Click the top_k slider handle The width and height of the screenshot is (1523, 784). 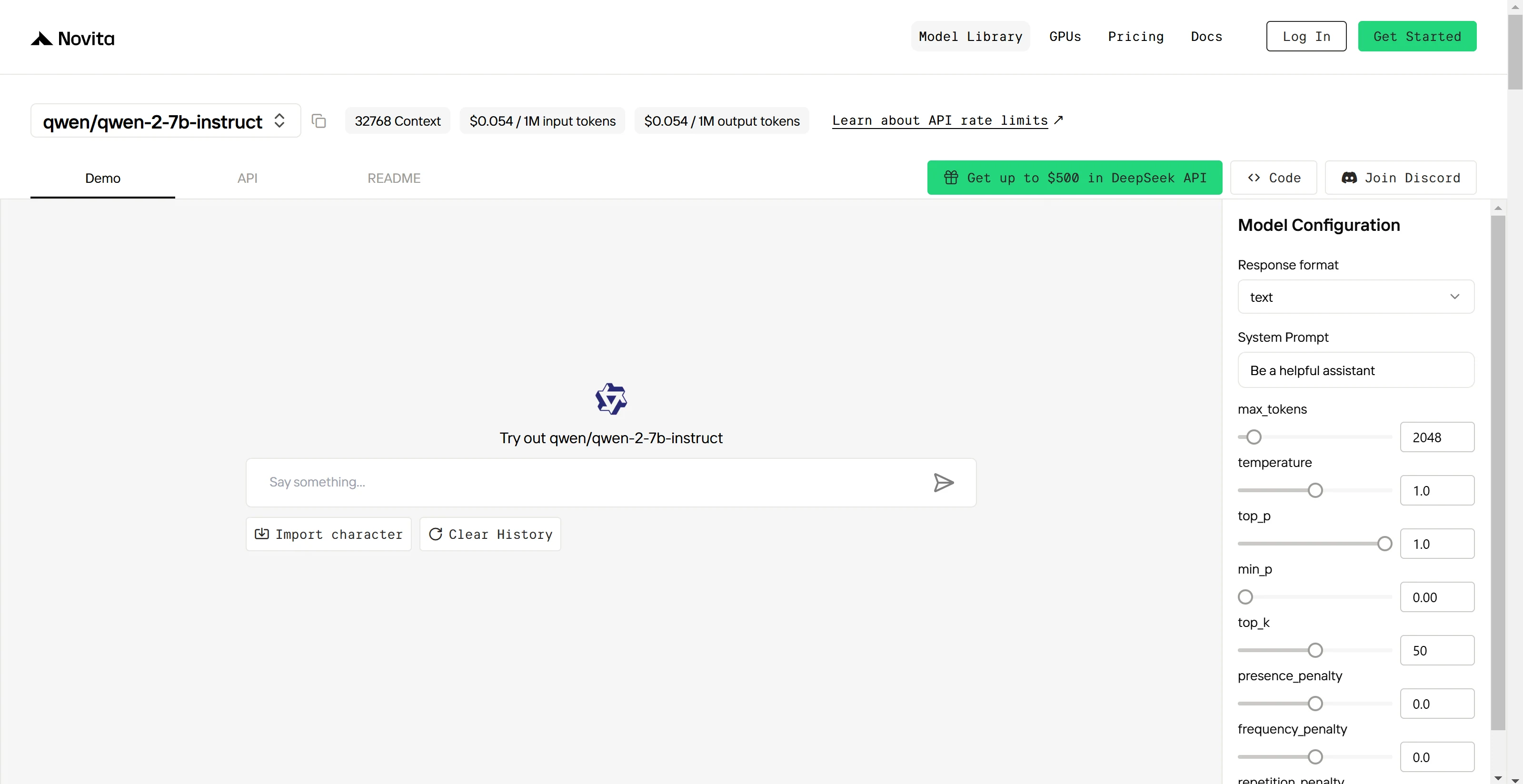click(x=1315, y=650)
